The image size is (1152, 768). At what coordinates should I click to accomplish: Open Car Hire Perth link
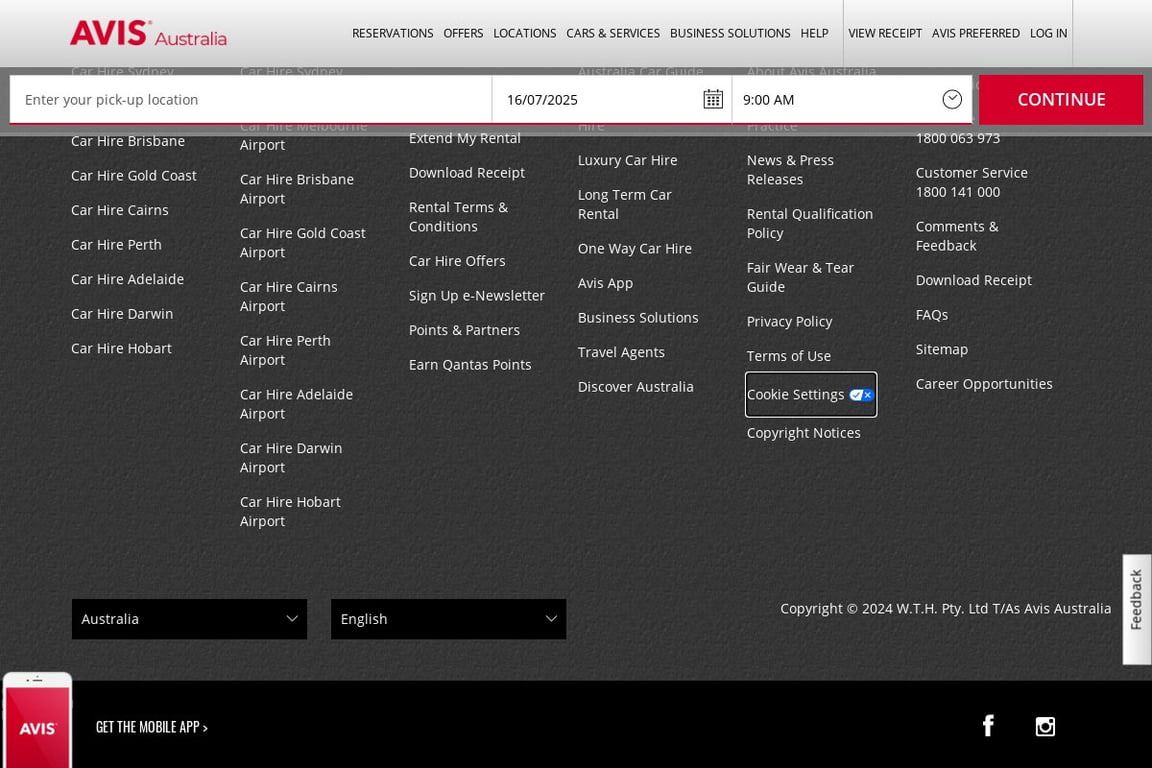tap(116, 245)
